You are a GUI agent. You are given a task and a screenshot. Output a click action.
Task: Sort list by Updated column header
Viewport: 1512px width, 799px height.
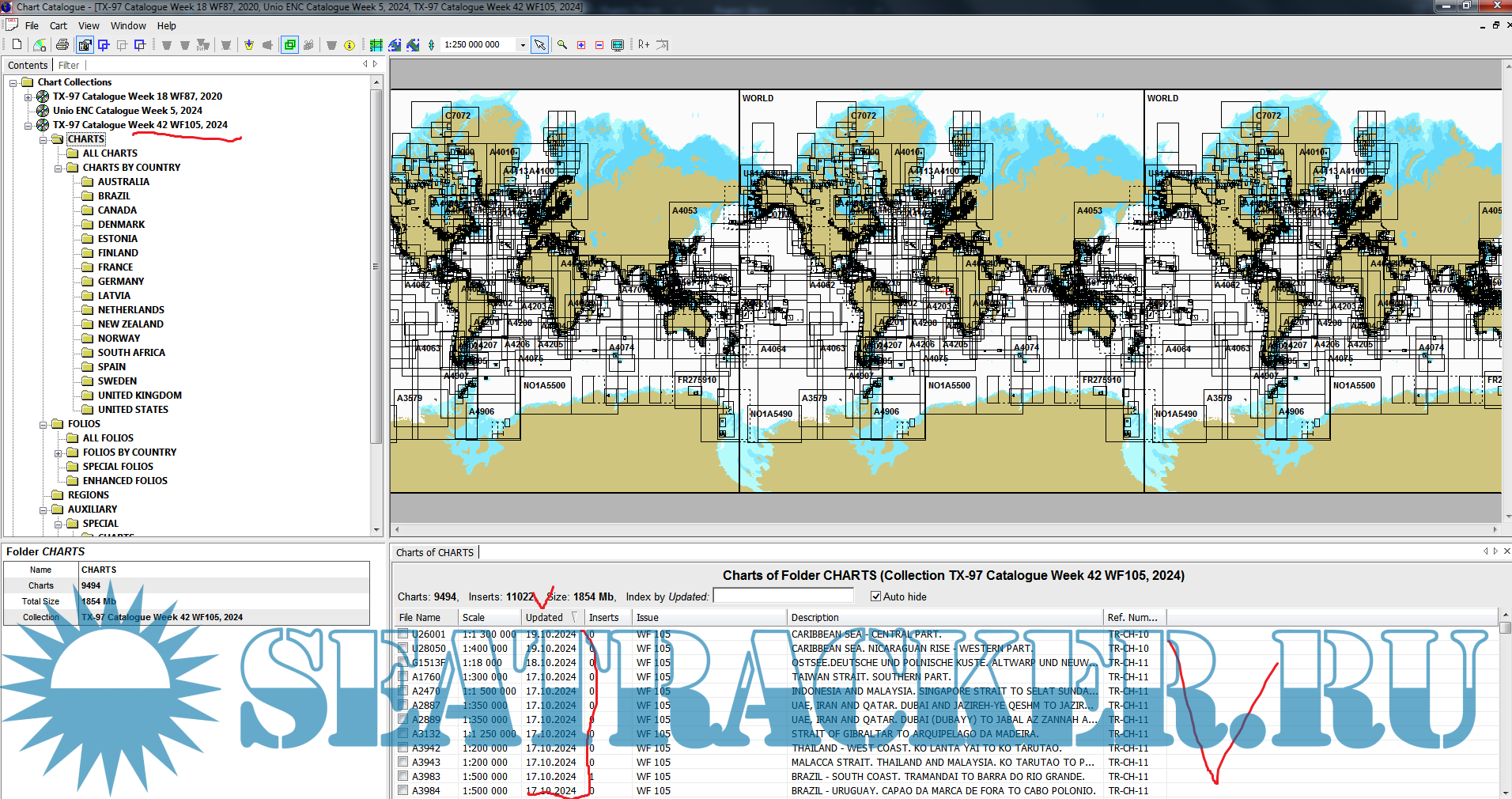pyautogui.click(x=545, y=618)
